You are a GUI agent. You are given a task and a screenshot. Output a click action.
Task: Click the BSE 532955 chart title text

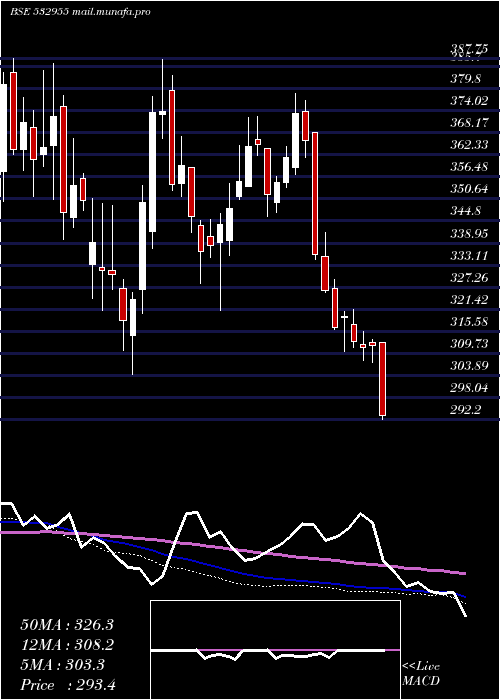80,12
